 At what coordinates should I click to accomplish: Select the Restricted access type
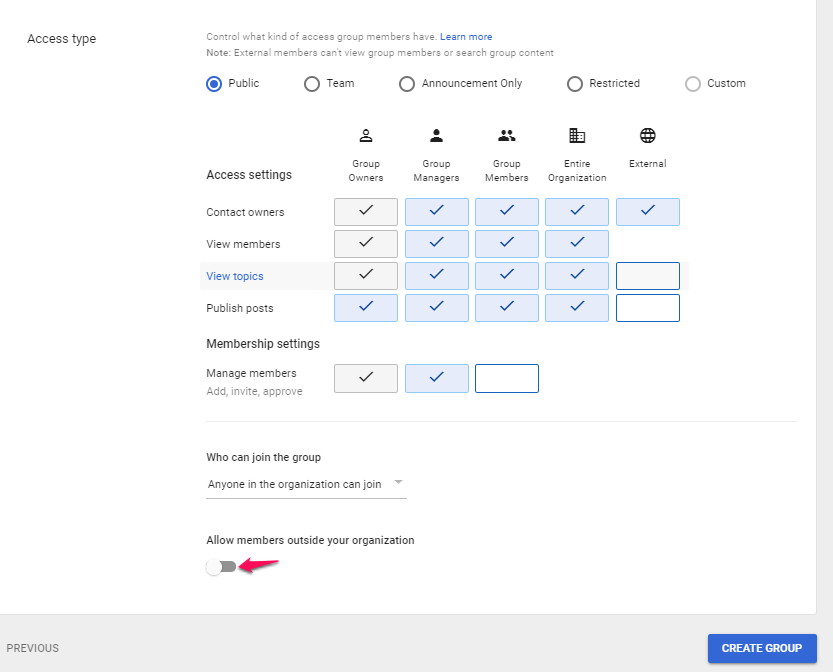pos(575,84)
